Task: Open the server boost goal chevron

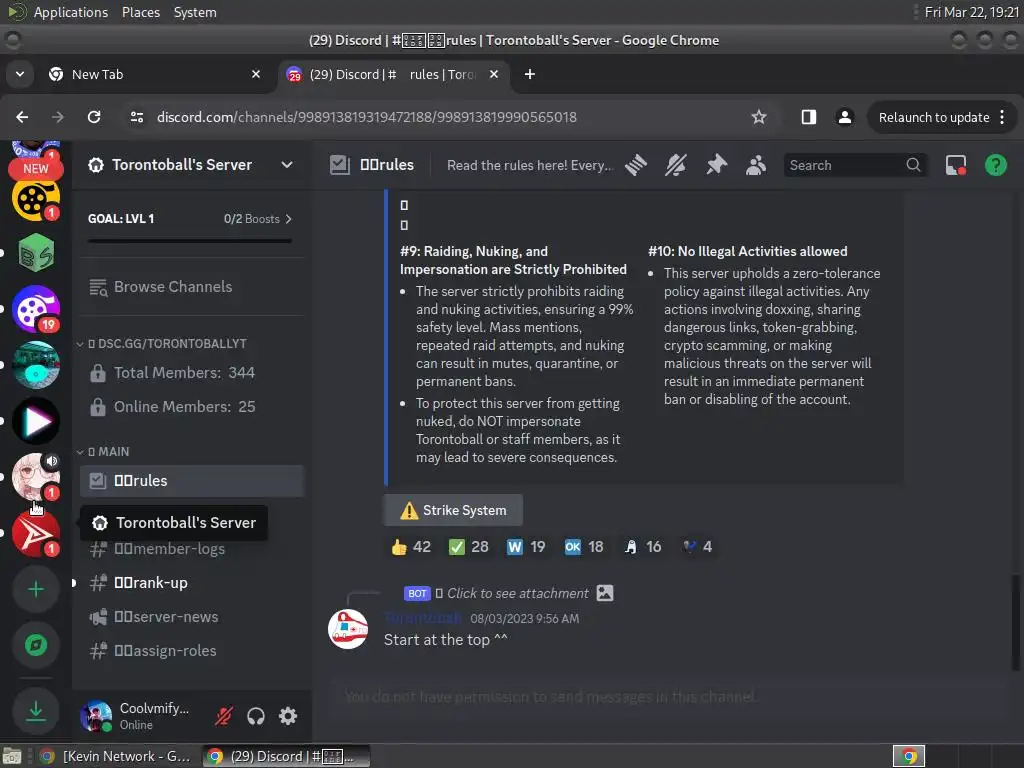Action: click(289, 219)
